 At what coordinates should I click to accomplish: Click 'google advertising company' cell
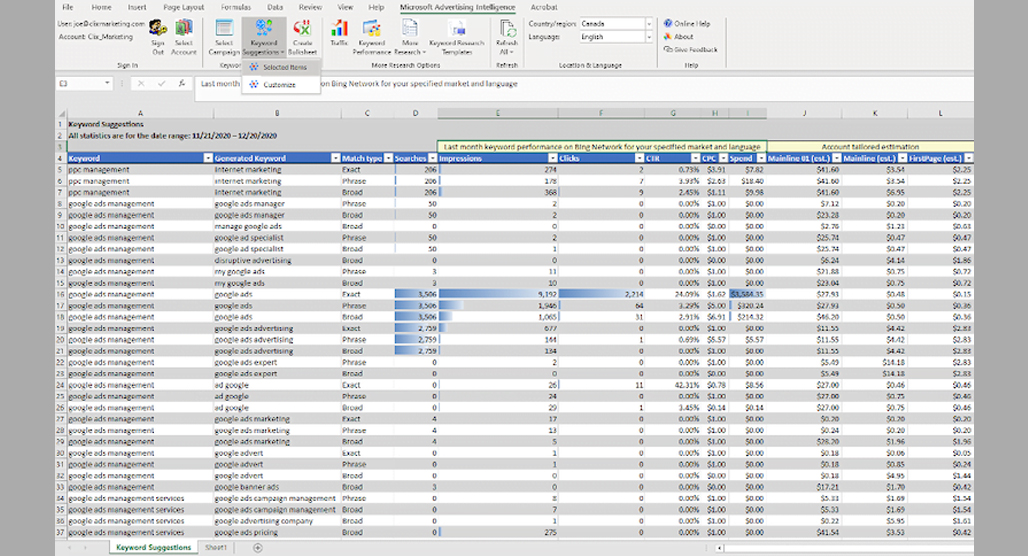(277, 521)
